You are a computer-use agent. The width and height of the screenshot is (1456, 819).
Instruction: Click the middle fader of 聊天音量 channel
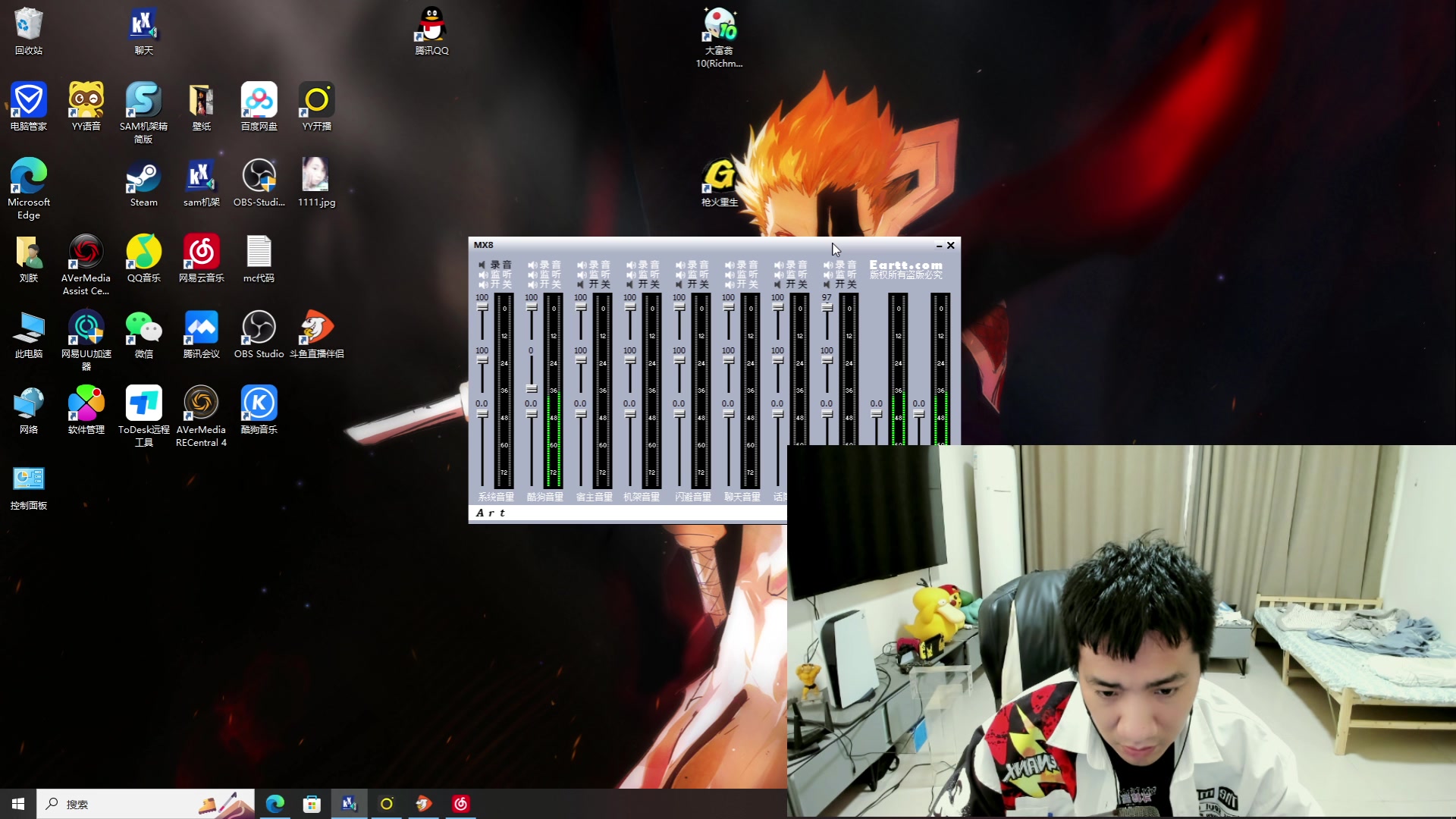[729, 360]
